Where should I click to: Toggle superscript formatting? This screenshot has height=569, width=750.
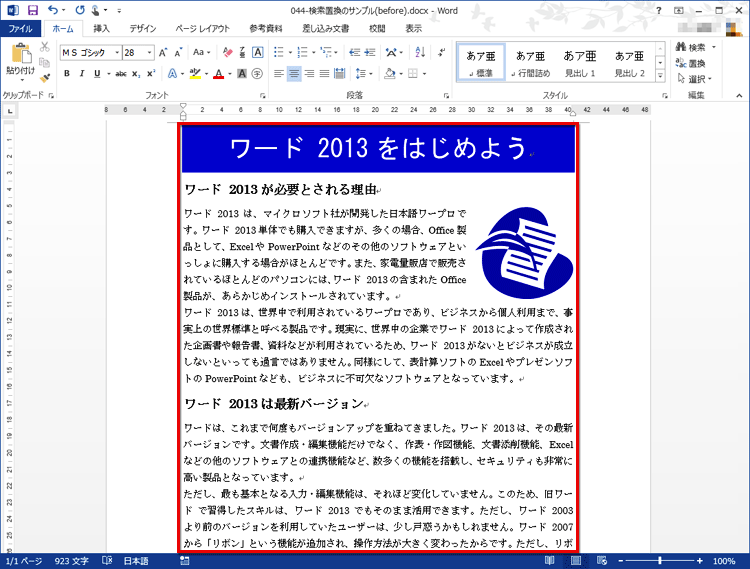[151, 74]
